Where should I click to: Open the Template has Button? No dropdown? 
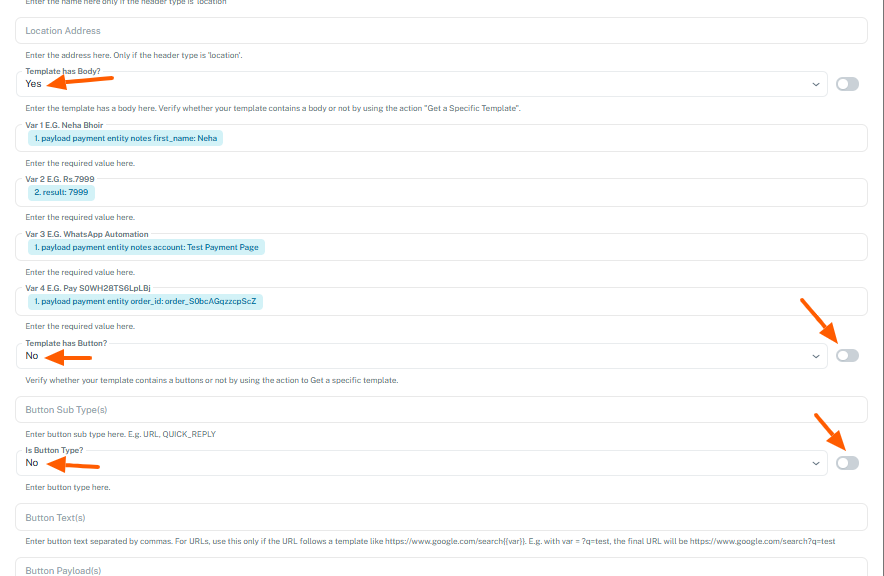(420, 356)
